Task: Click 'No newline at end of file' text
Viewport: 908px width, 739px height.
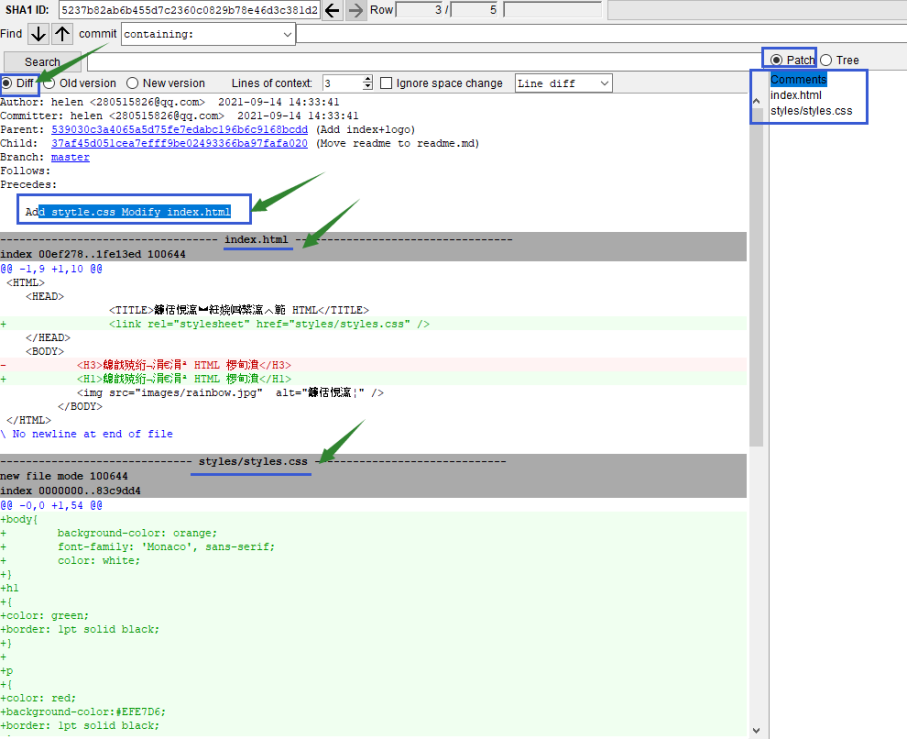Action: 93,434
